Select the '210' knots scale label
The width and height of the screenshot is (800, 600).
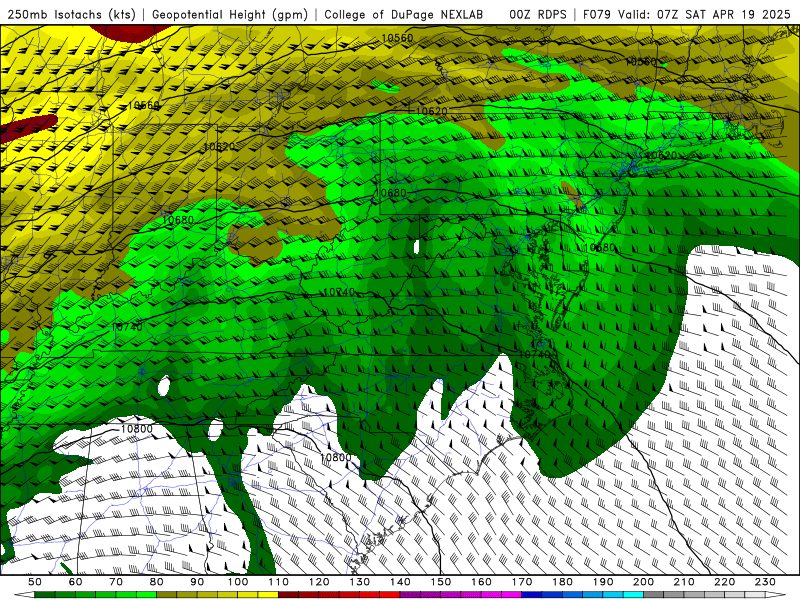684,582
